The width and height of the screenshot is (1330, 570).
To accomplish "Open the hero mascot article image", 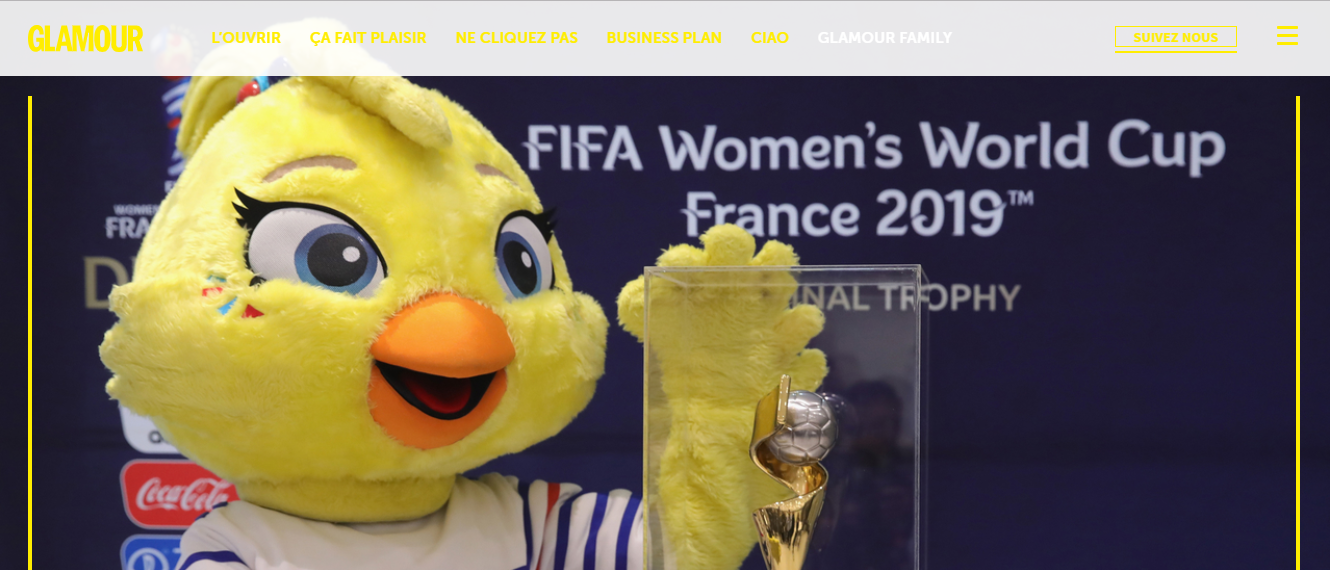I will (x=664, y=333).
